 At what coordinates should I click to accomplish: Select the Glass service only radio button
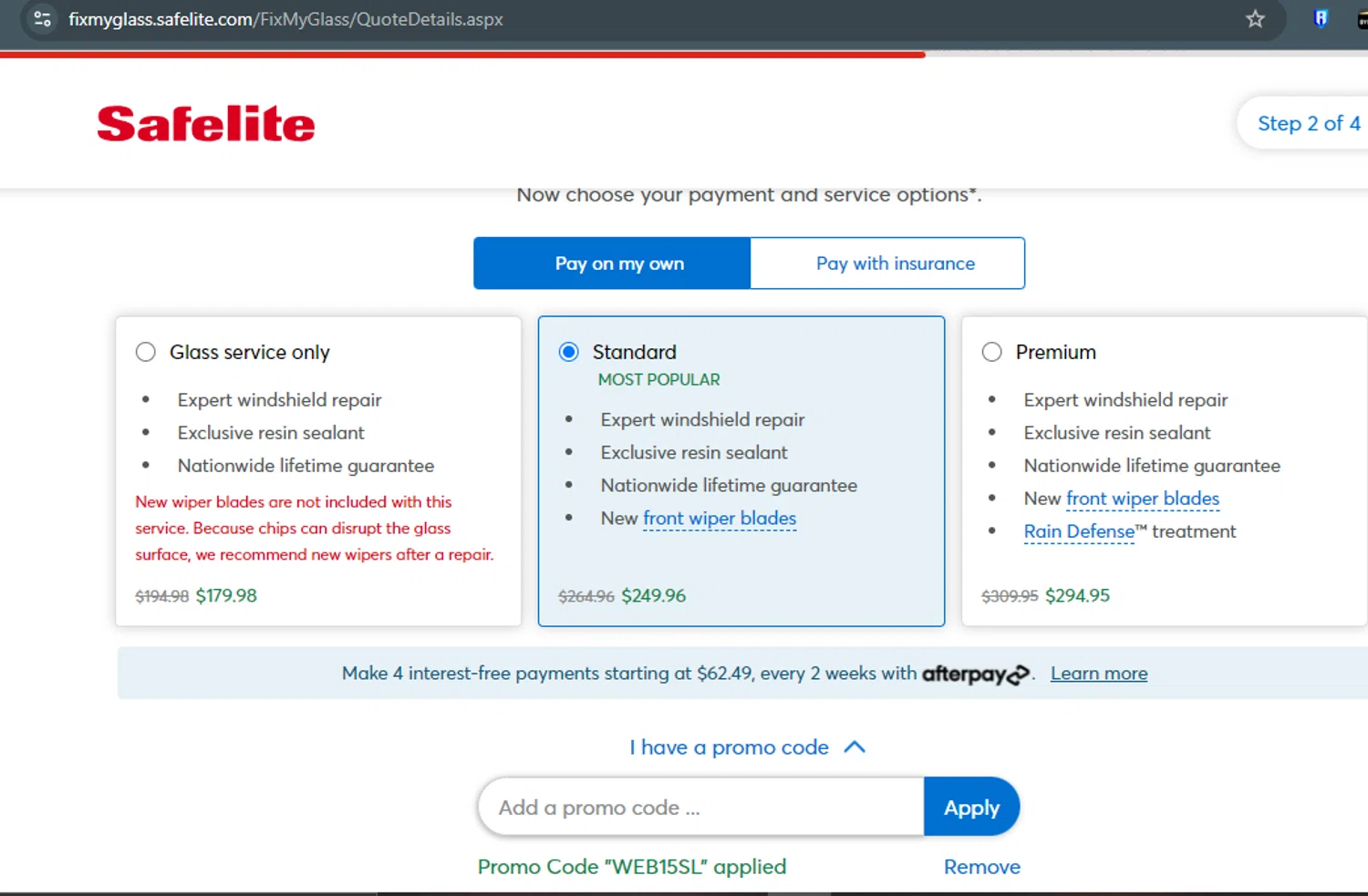(146, 352)
